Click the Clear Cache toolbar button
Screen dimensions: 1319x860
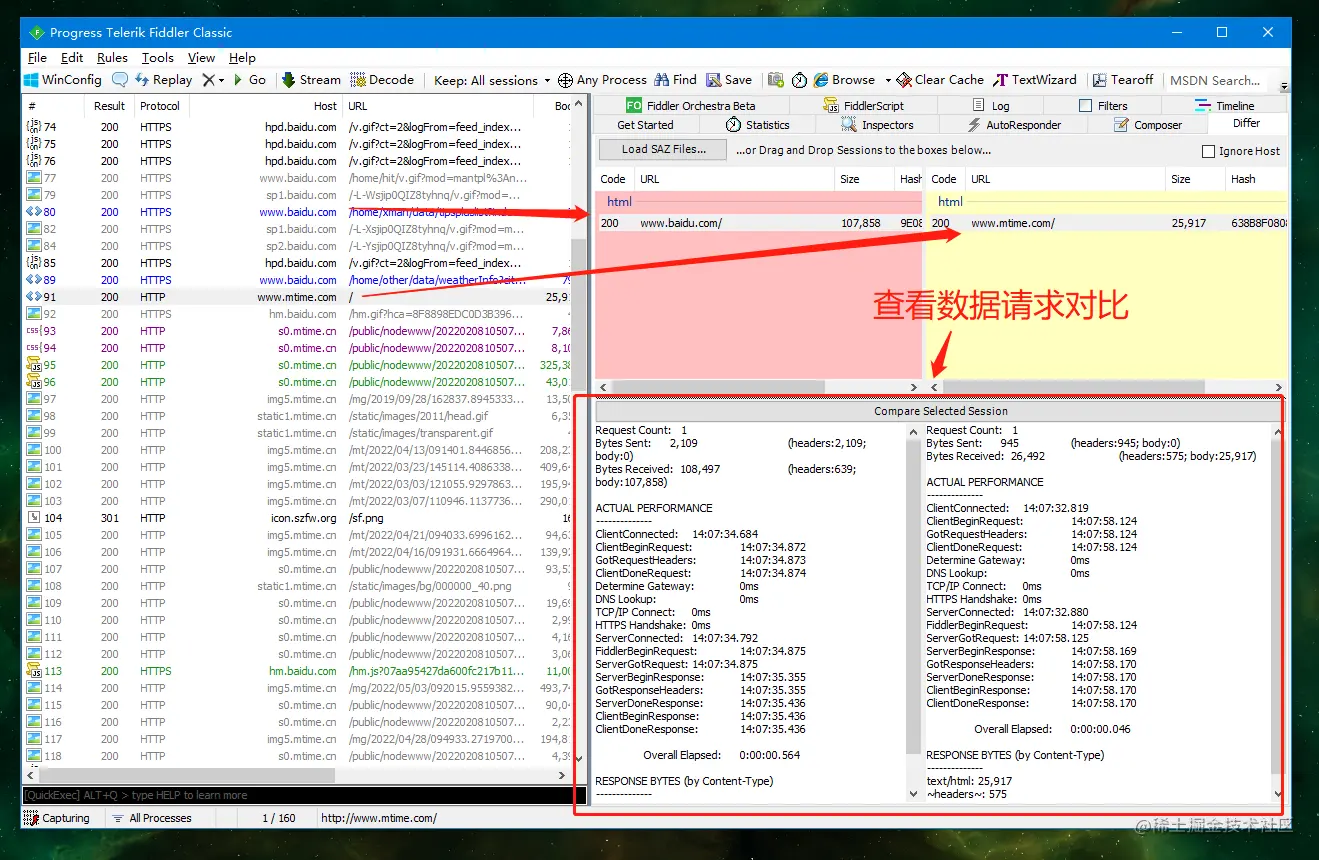[x=940, y=80]
